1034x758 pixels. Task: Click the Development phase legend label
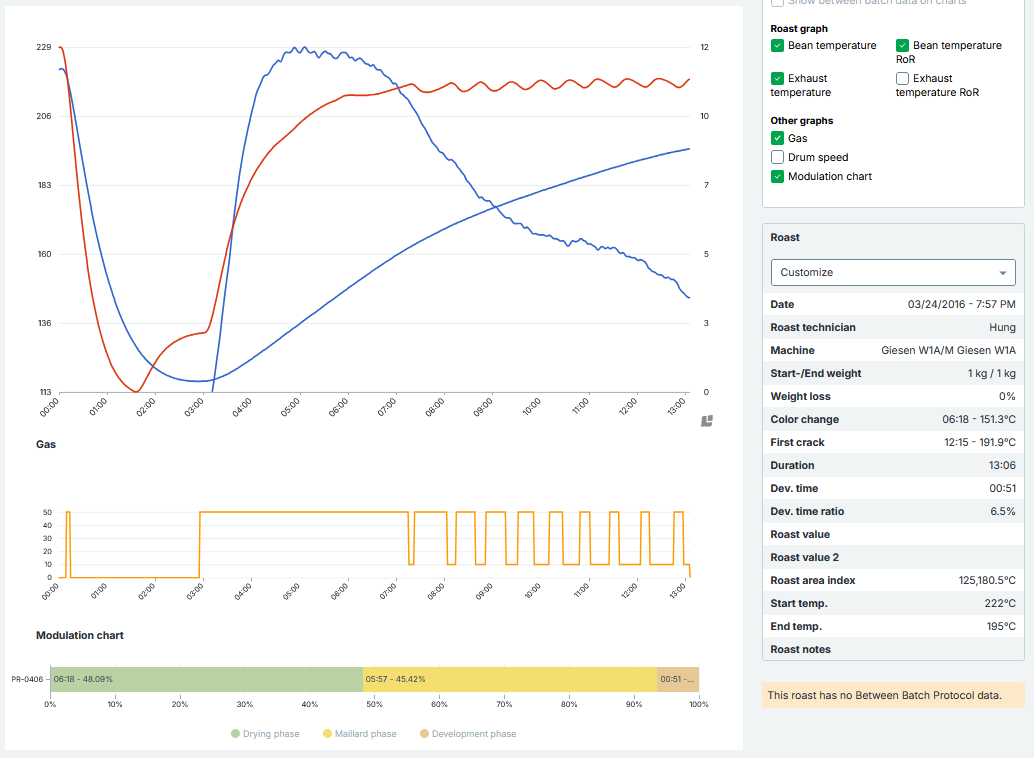point(474,734)
